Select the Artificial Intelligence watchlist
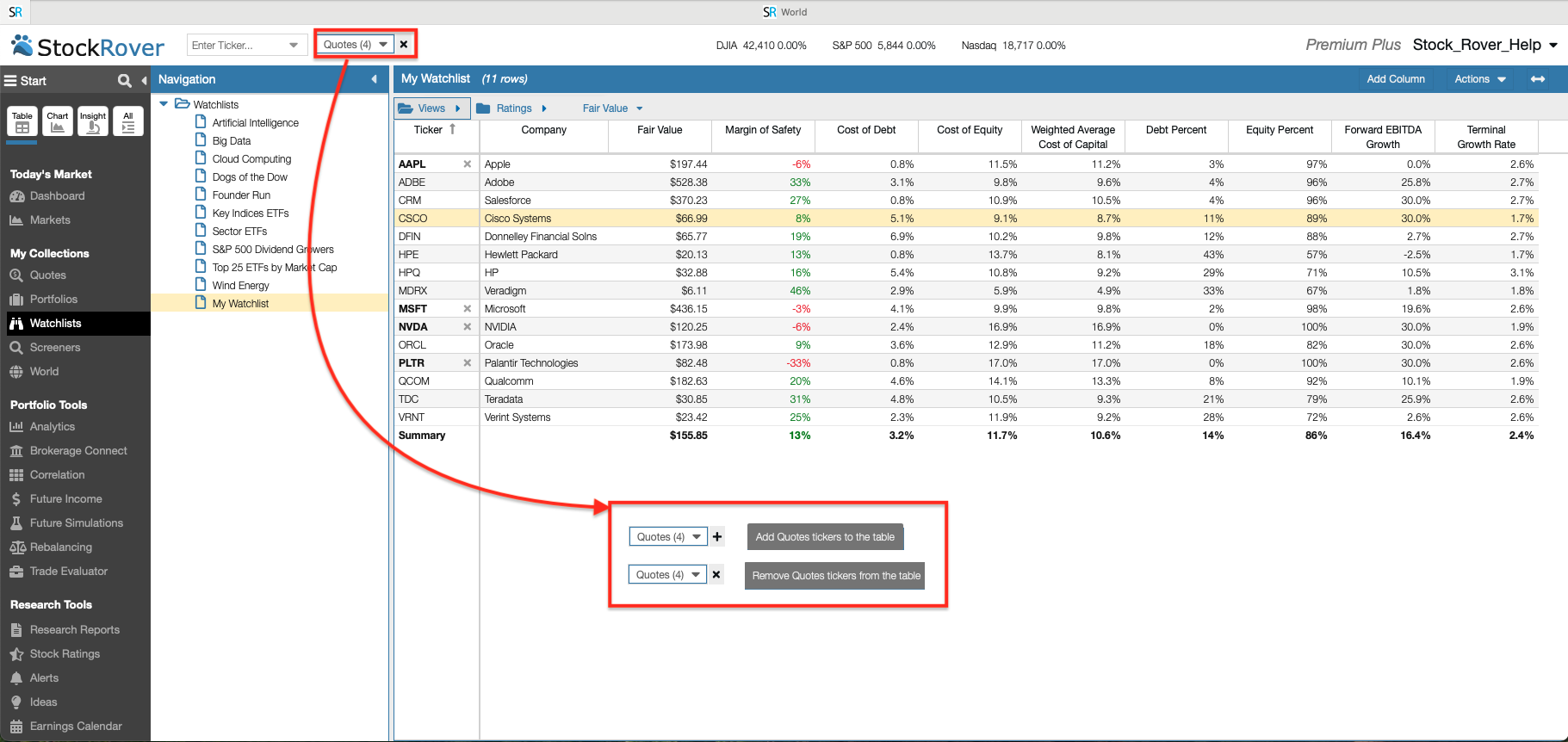The image size is (1568, 742). (x=256, y=123)
